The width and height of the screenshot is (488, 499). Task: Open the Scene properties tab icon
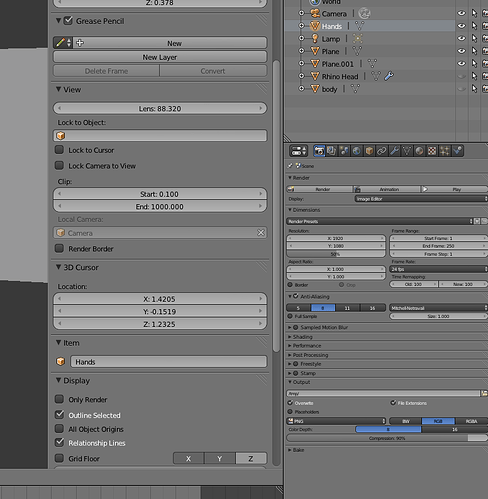coord(344,151)
